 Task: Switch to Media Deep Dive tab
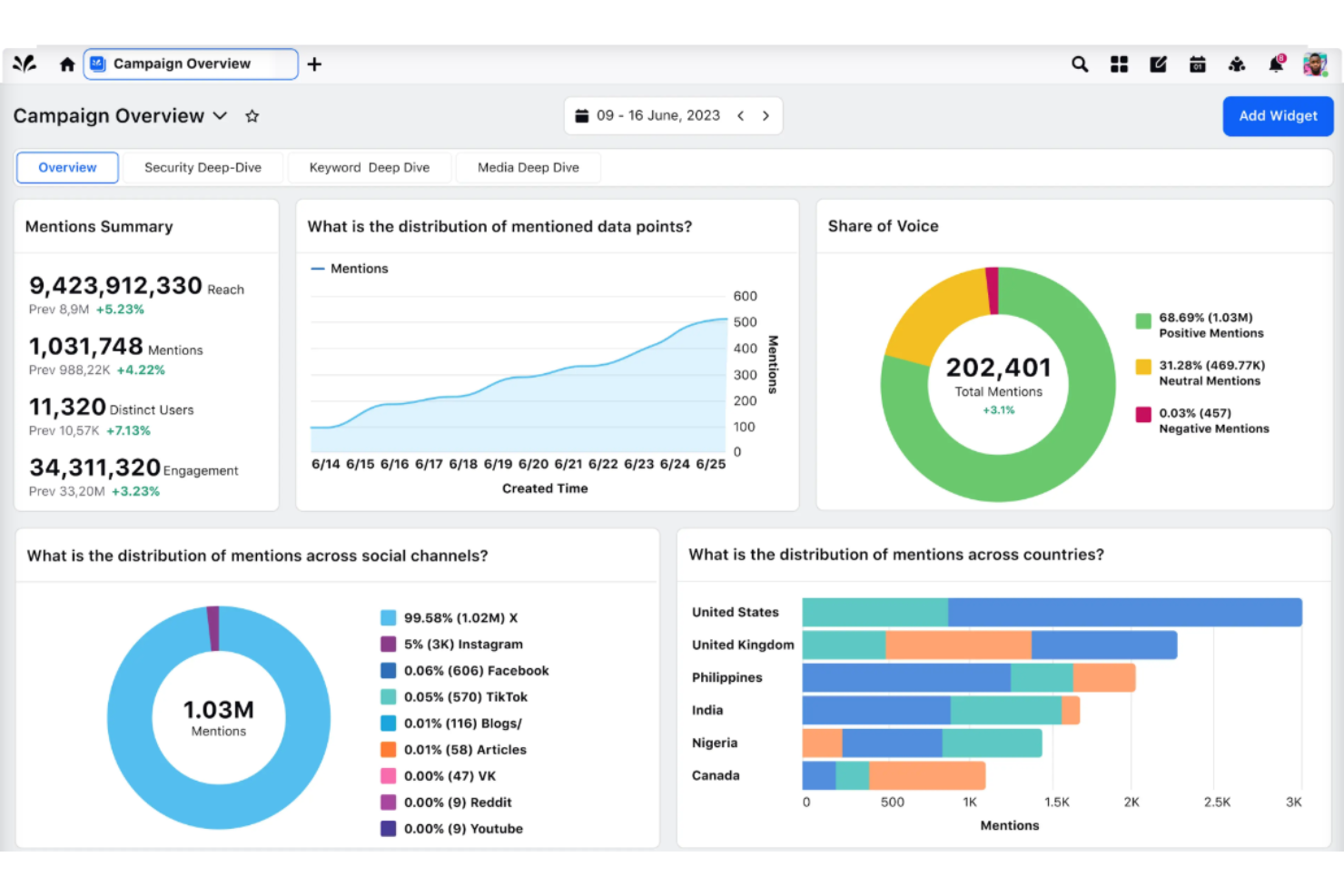pos(529,168)
